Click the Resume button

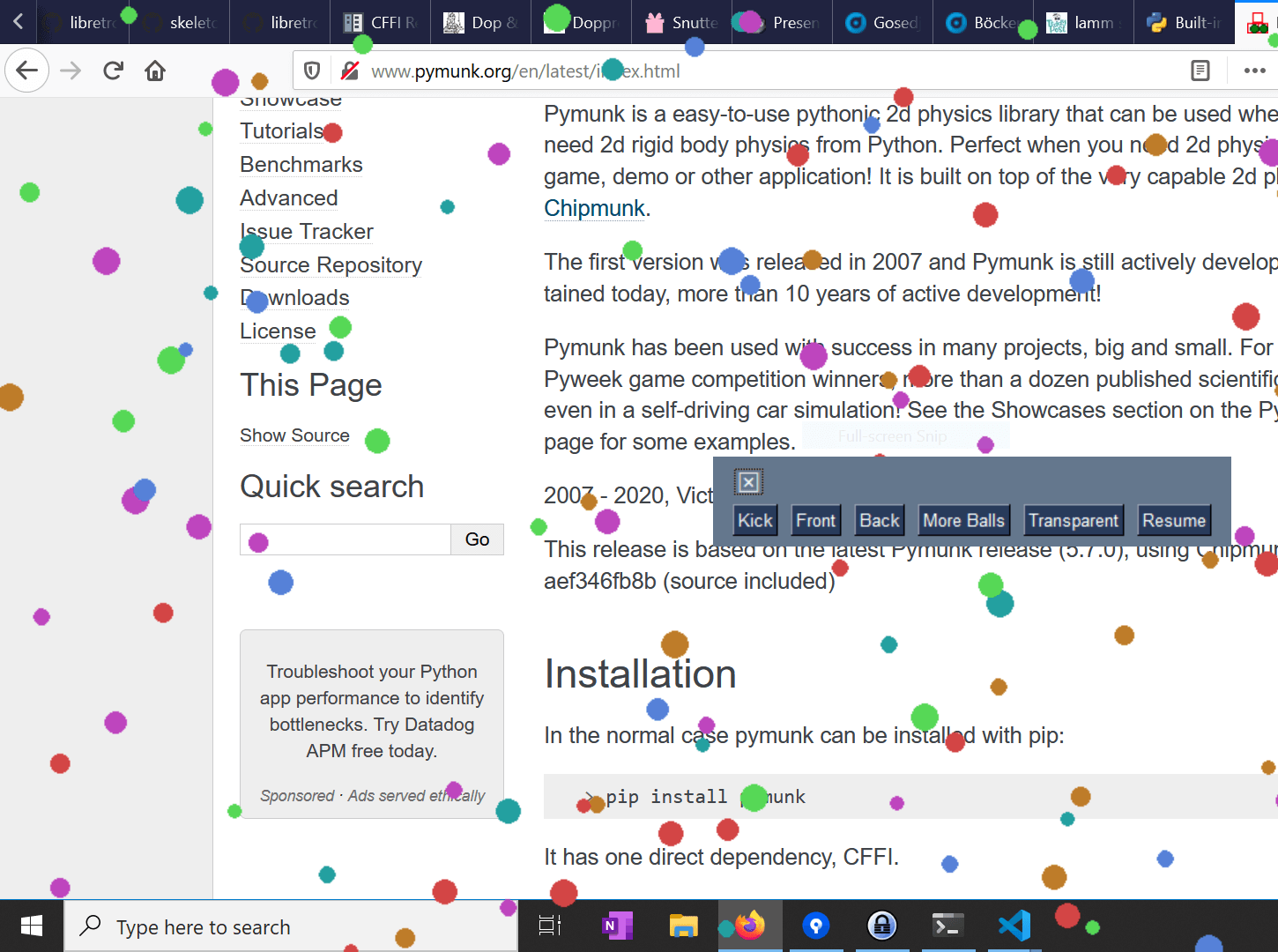(1174, 520)
